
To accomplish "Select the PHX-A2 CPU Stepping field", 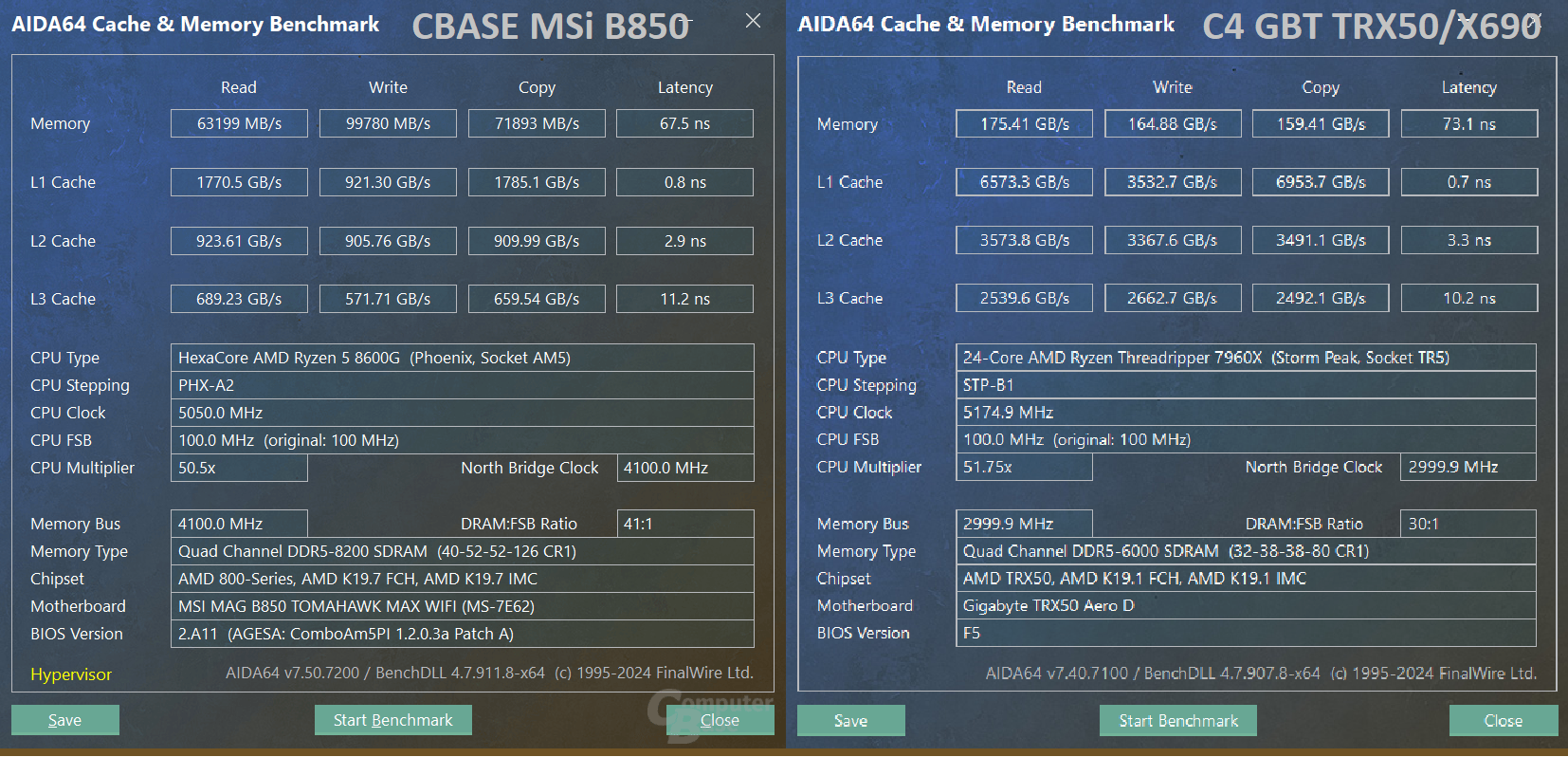I will coord(463,385).
